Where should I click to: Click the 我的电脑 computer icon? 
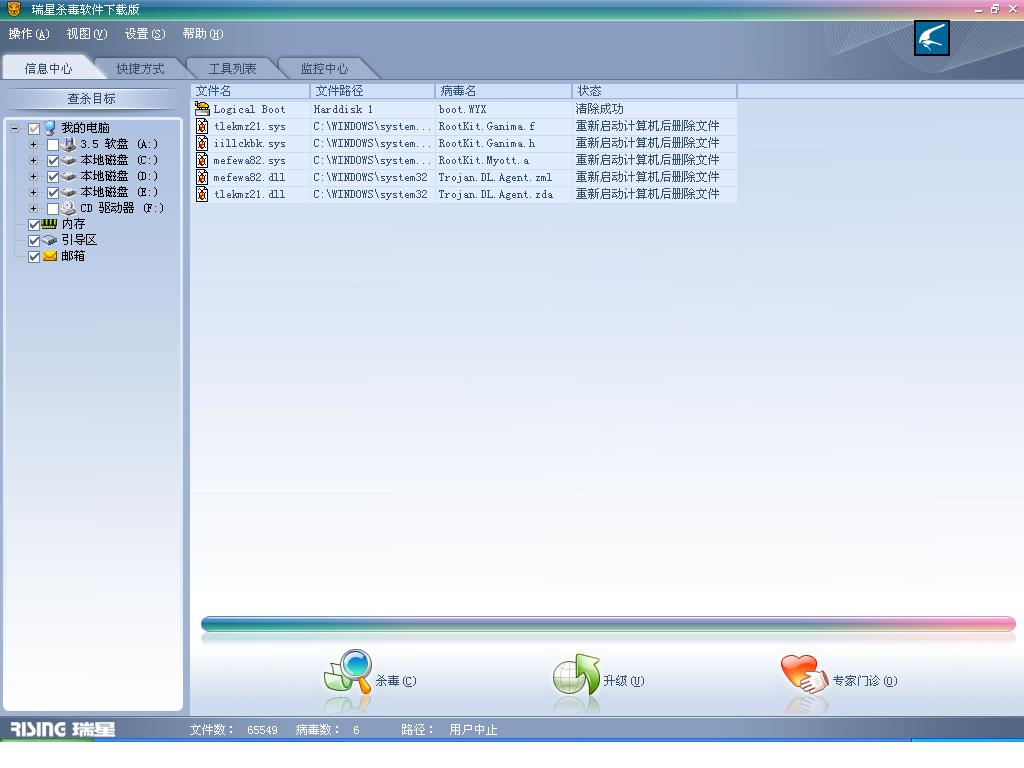(x=50, y=128)
